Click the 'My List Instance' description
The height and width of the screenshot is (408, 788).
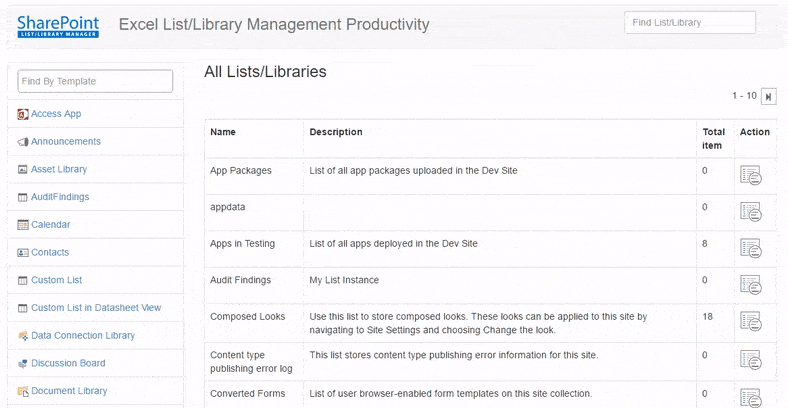pos(344,280)
